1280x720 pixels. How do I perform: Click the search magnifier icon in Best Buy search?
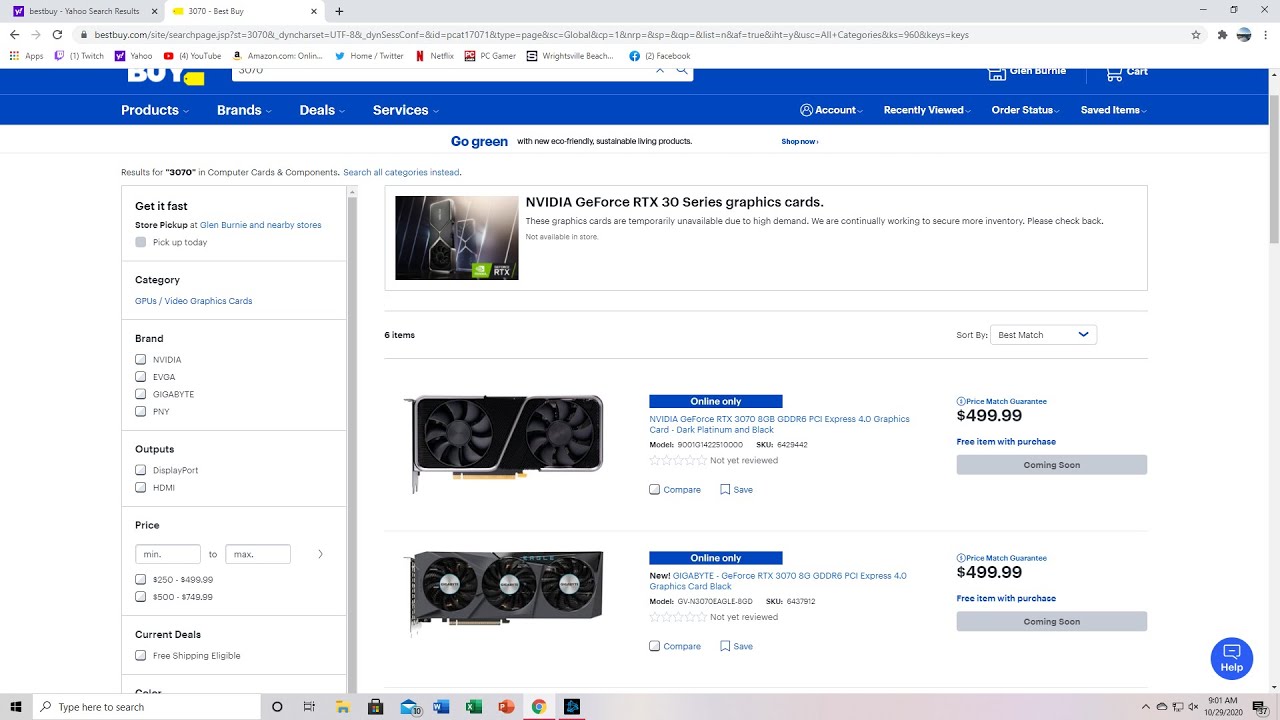682,71
